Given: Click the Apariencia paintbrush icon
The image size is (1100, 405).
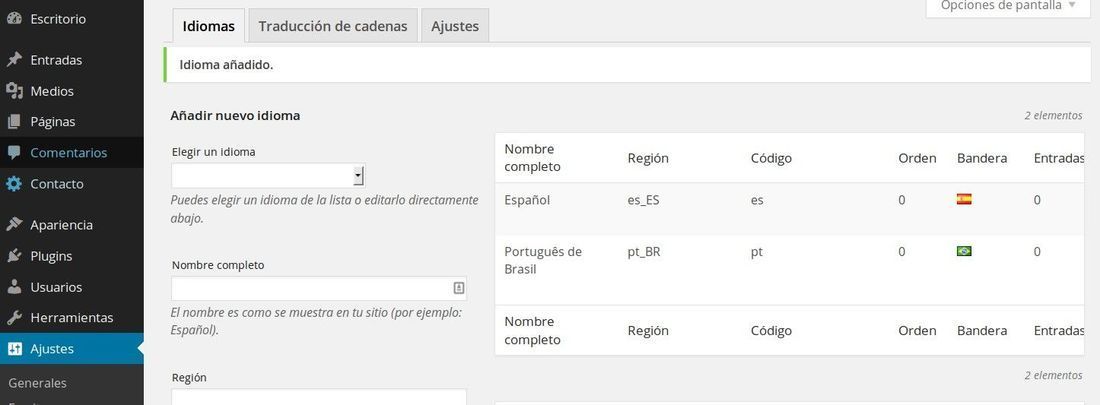Looking at the screenshot, I should click(14, 225).
